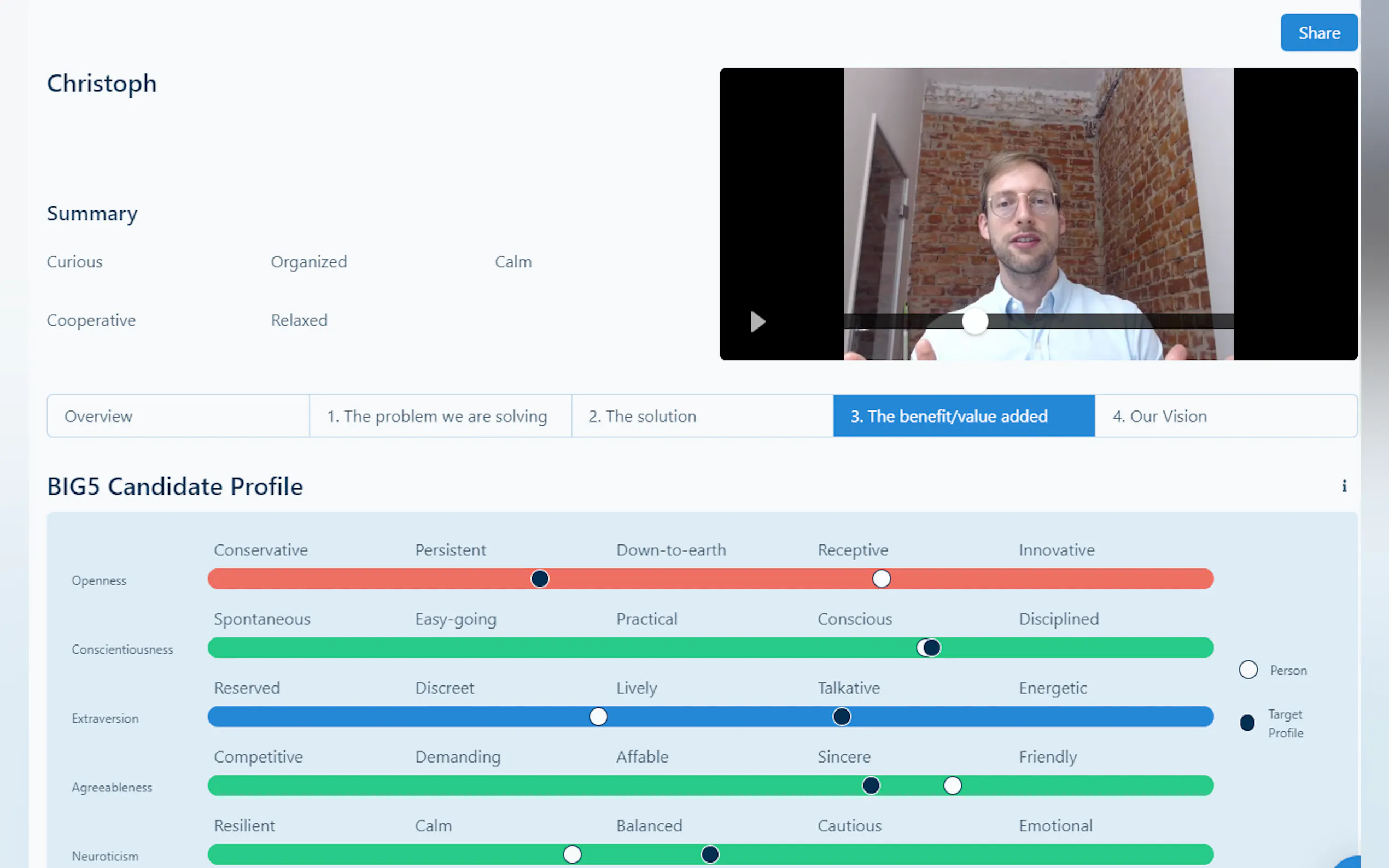The height and width of the screenshot is (868, 1389).
Task: Click Agreeableness target profile dark marker
Action: point(871,785)
